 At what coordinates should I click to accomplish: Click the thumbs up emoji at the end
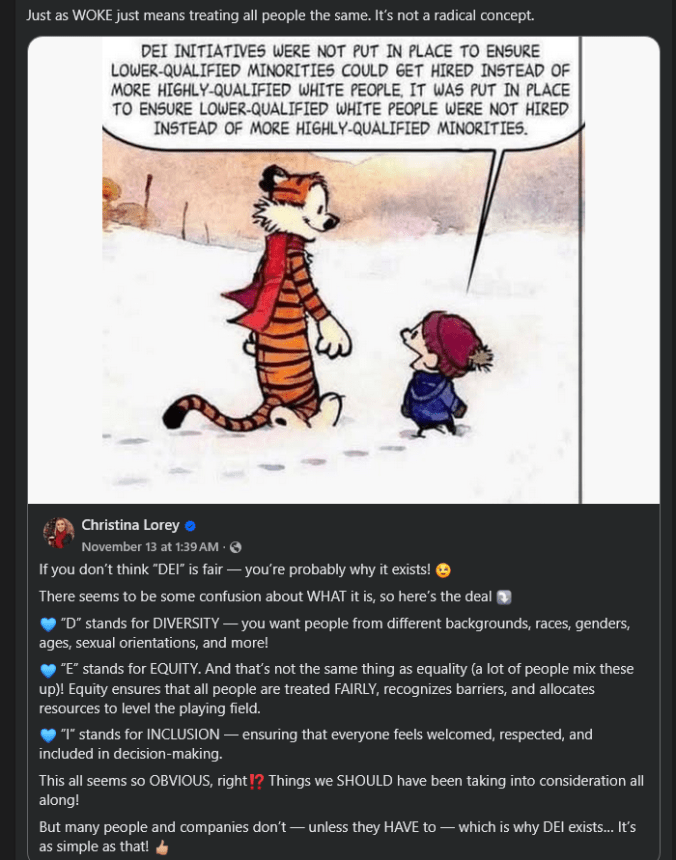coord(163,847)
